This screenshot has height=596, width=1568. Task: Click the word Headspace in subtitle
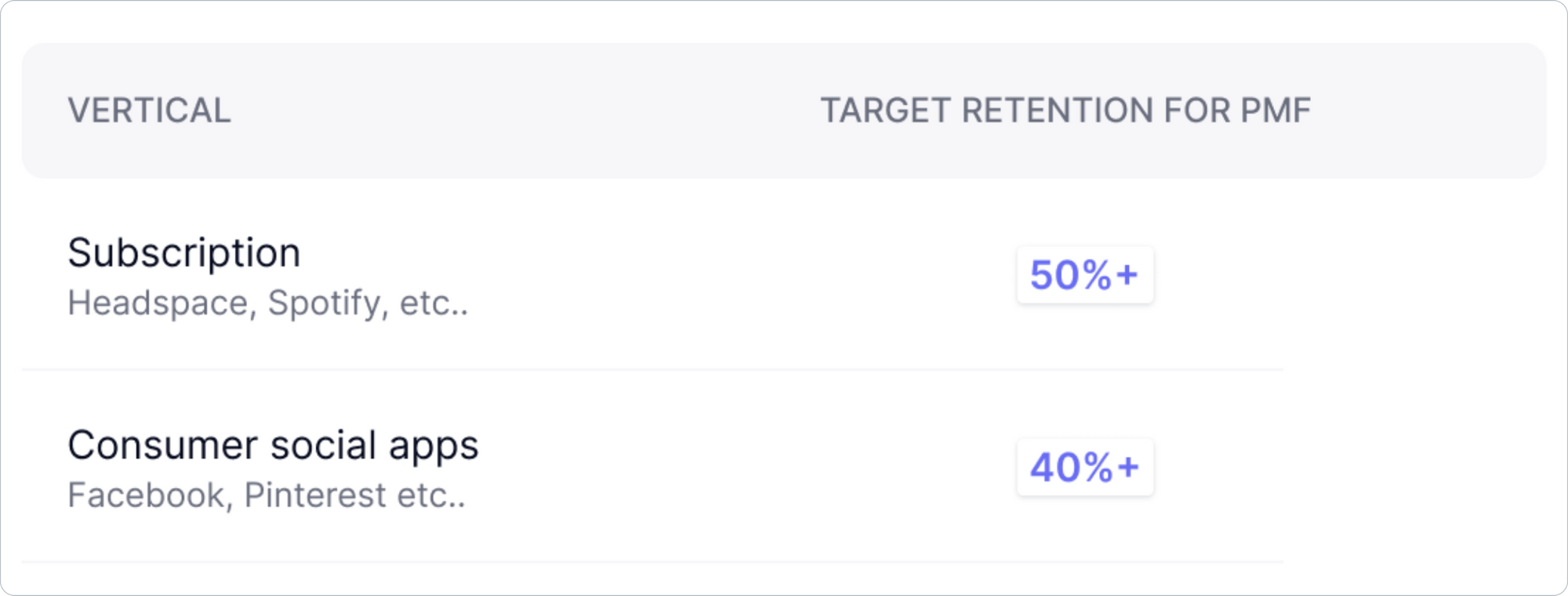coord(162,303)
